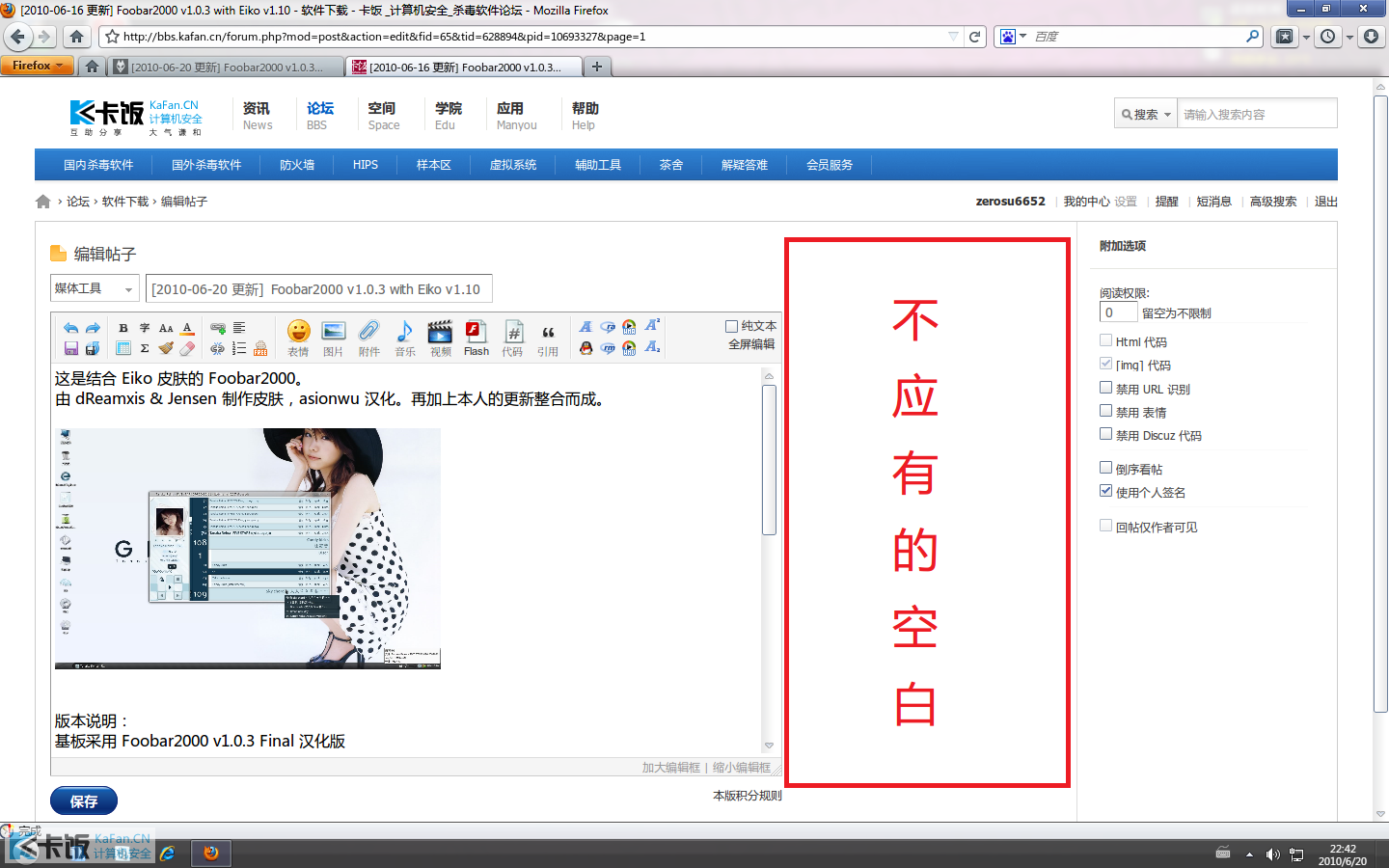Insert code block with 代码 icon
The image size is (1389, 868).
512,339
